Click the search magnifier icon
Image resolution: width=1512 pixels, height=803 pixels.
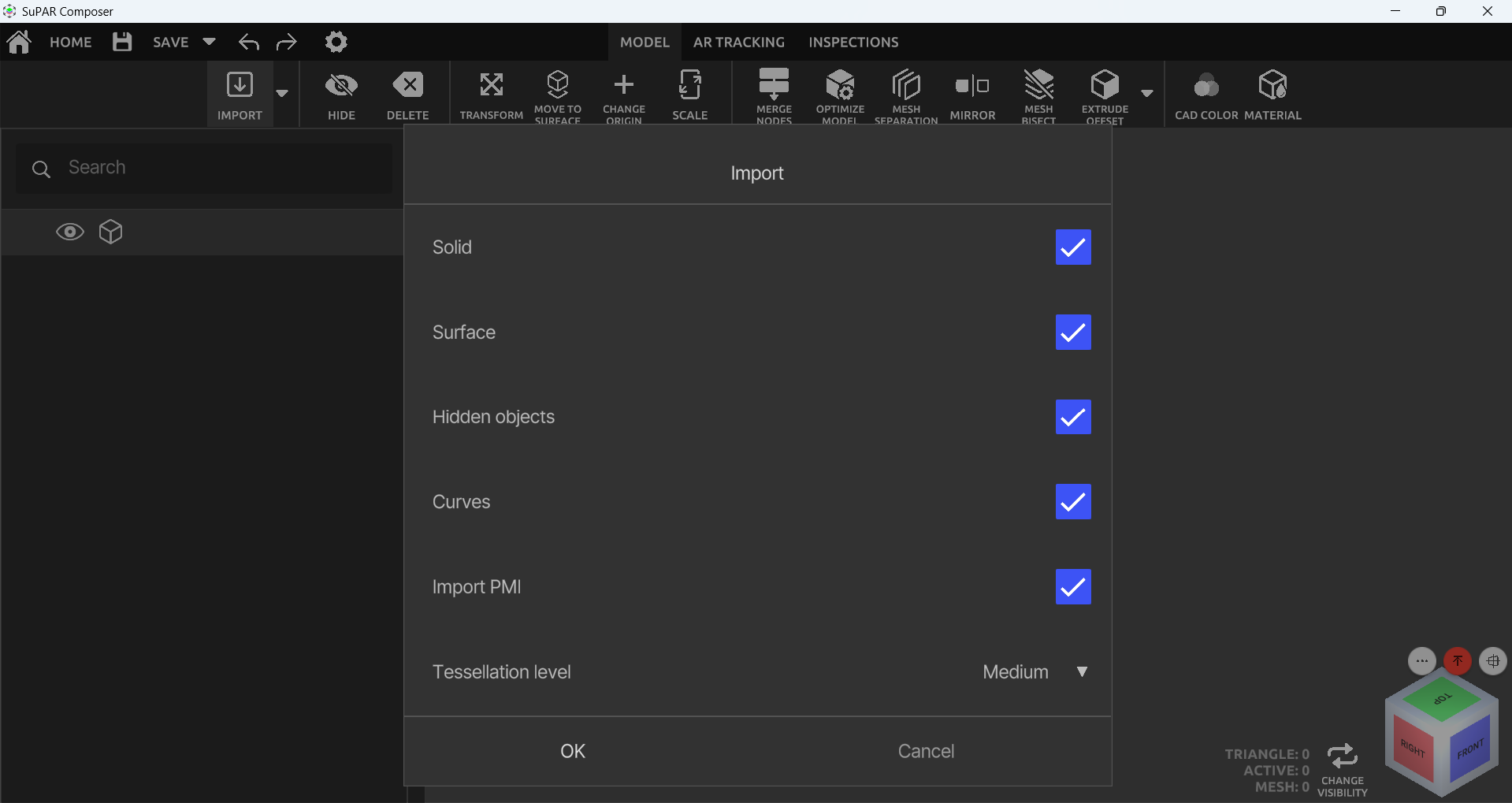click(41, 169)
